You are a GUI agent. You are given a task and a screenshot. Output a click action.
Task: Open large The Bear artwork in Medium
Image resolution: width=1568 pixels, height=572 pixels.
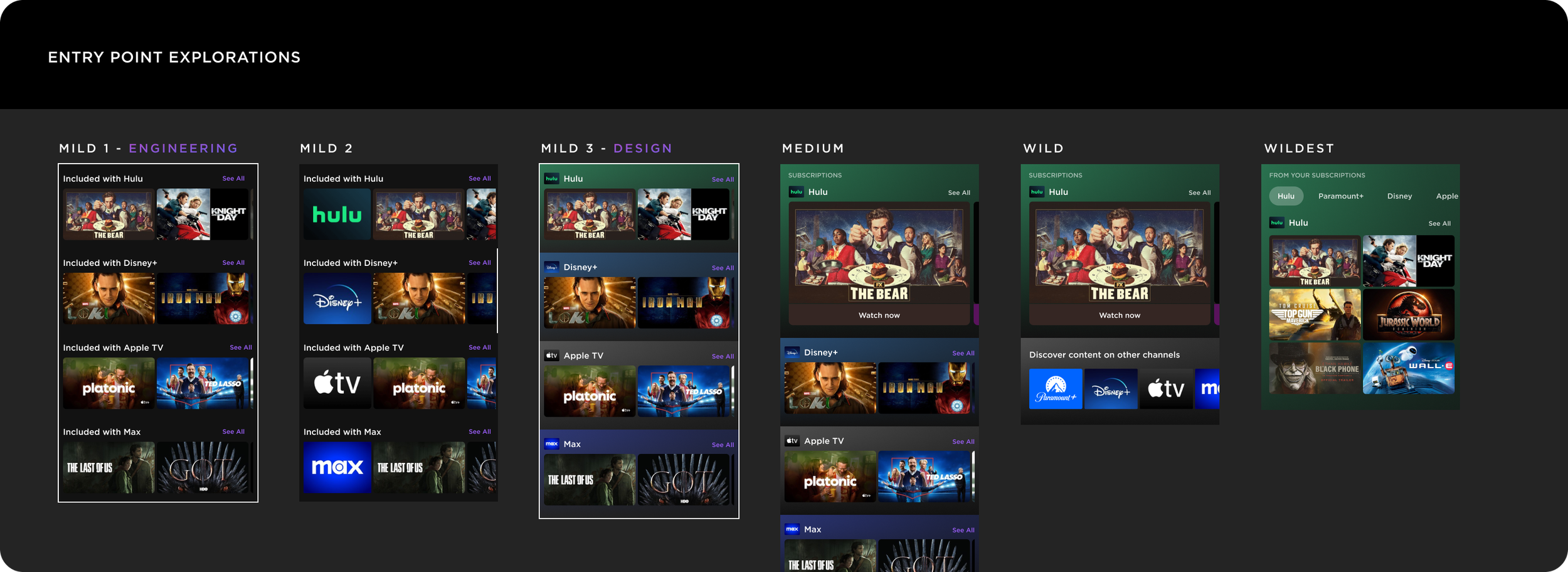[x=879, y=253]
